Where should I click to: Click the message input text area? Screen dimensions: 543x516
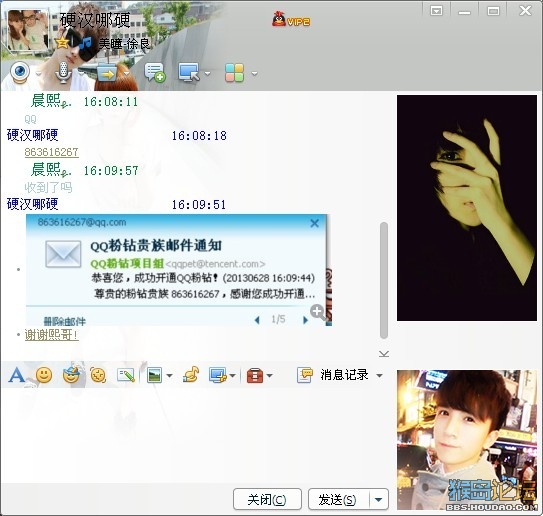197,435
